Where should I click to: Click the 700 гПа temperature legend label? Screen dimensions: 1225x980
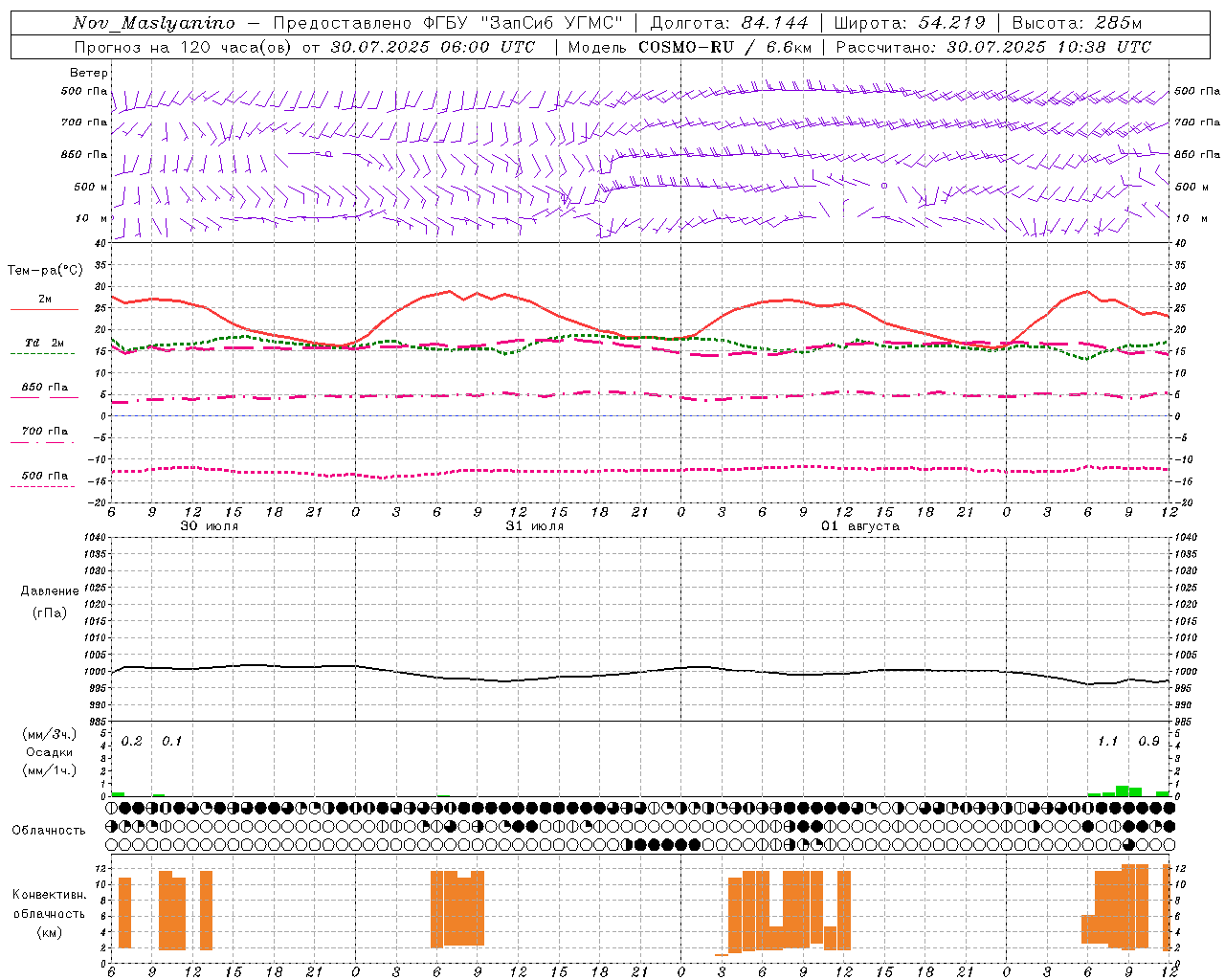click(44, 432)
